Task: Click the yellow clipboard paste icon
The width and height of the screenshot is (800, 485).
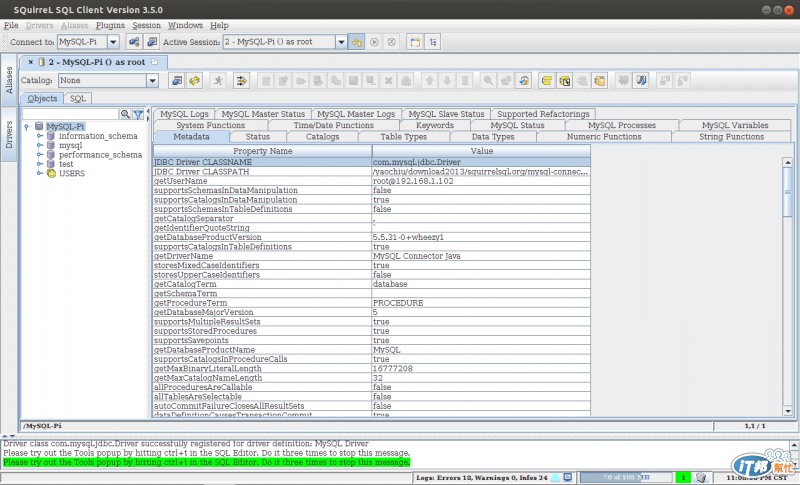Action: (x=599, y=80)
